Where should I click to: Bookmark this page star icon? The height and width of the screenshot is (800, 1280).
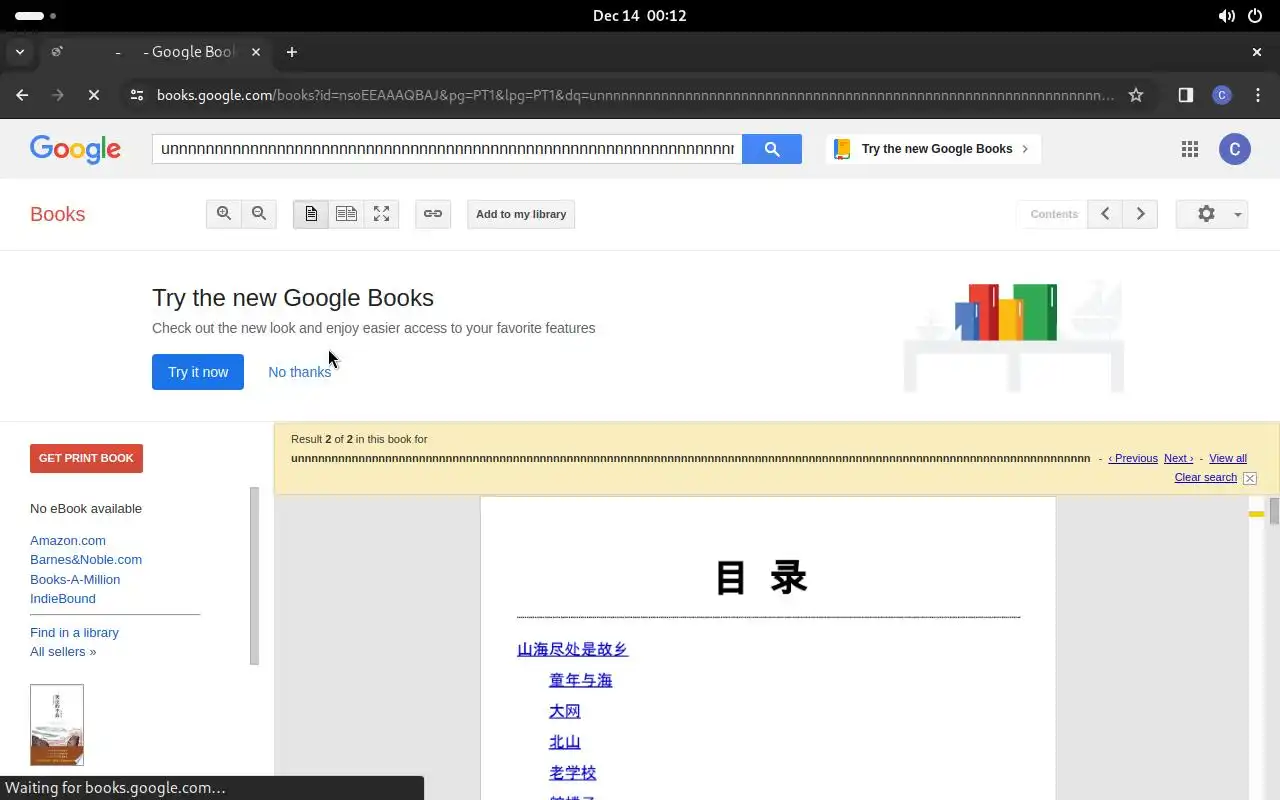(1136, 95)
